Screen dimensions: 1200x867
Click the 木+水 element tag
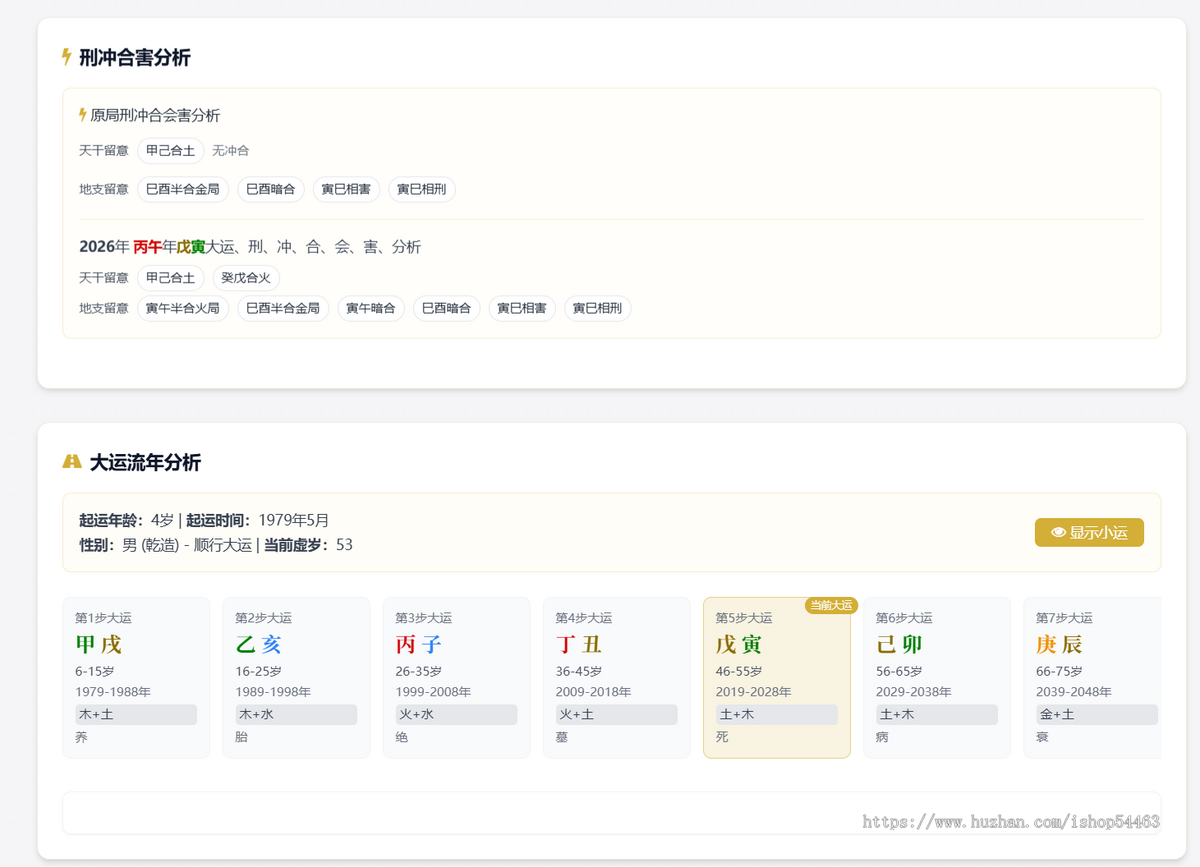[x=296, y=715]
